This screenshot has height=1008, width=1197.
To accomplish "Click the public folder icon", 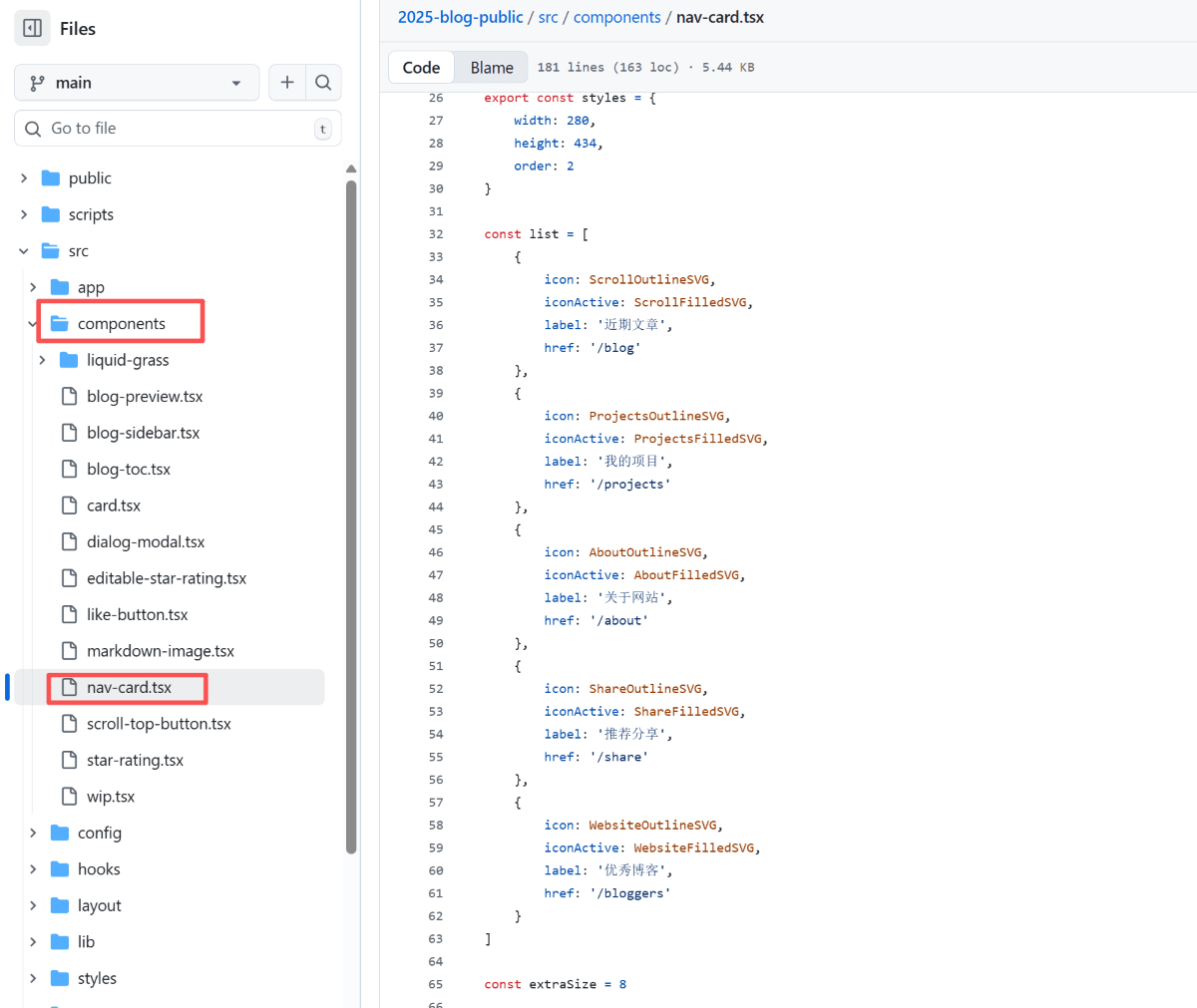I will point(51,178).
